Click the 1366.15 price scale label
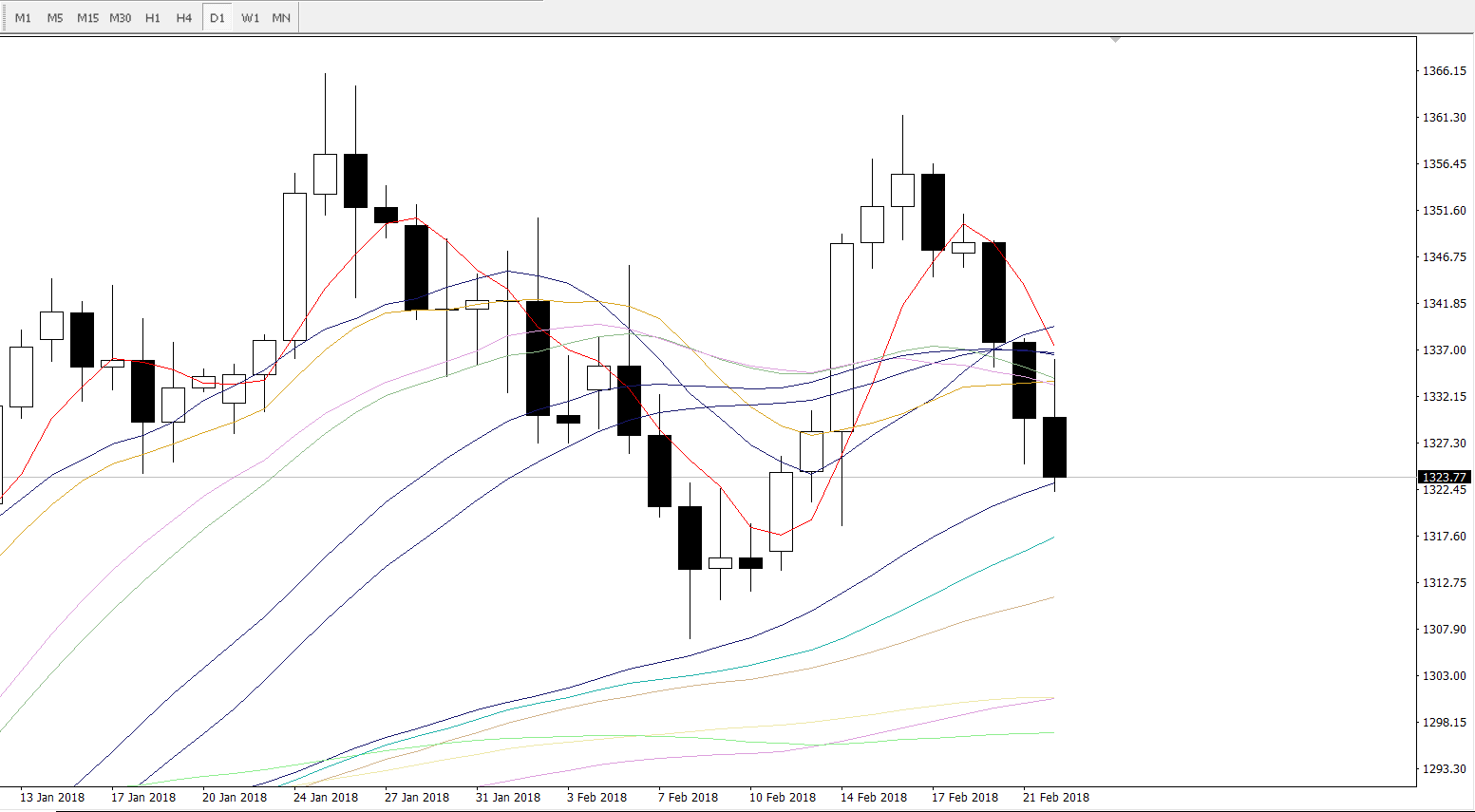 point(1444,71)
